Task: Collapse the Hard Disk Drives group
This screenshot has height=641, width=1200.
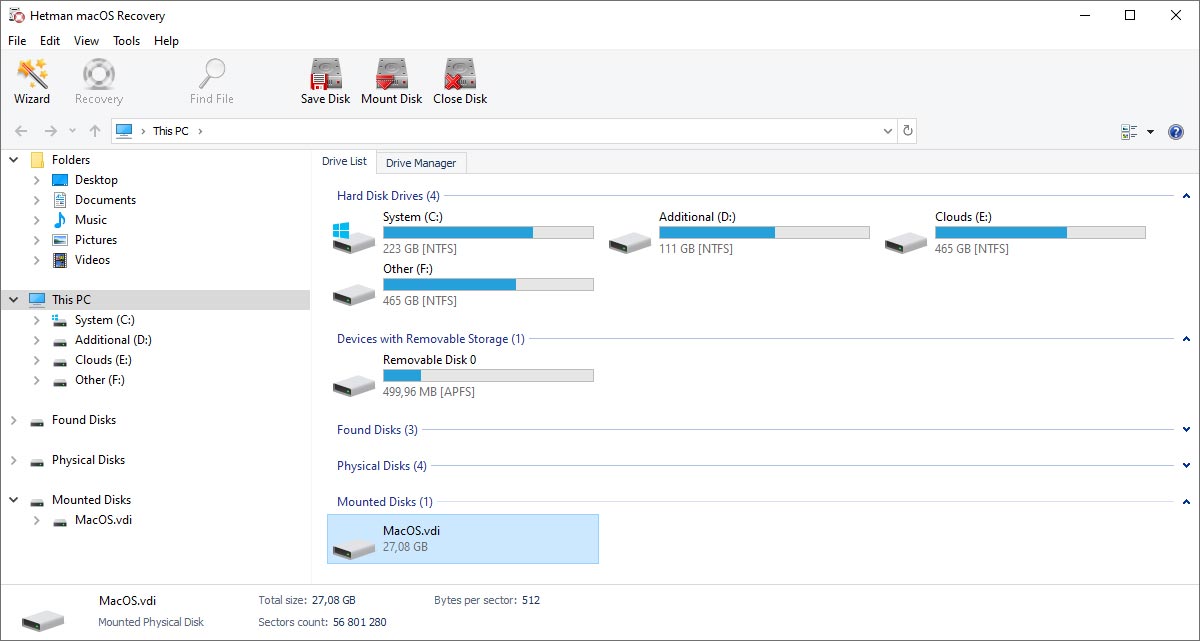Action: click(1186, 196)
